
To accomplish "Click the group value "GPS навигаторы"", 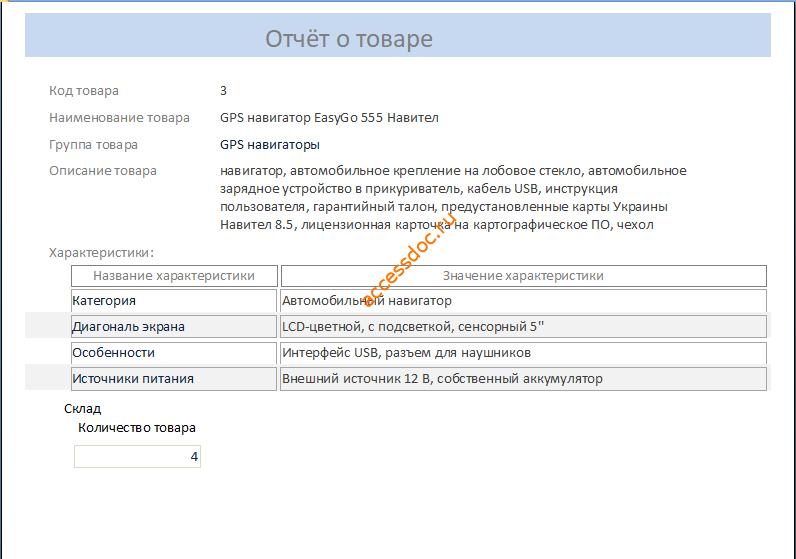I will coord(270,144).
